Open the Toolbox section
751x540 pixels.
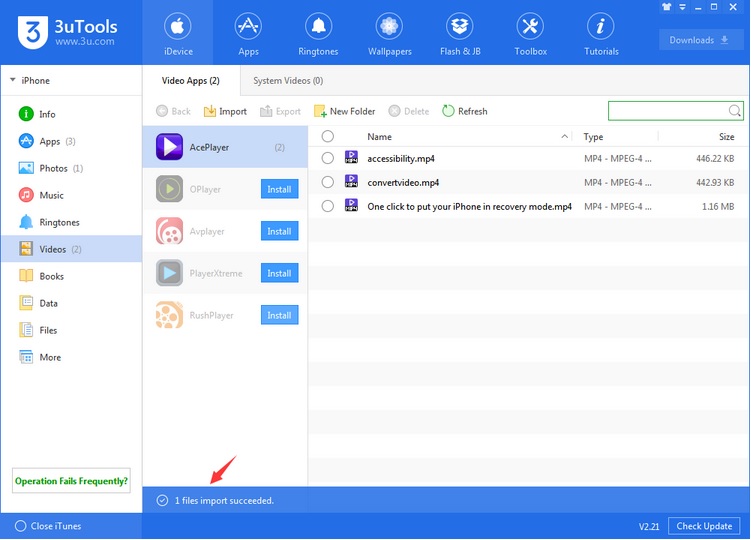click(530, 33)
